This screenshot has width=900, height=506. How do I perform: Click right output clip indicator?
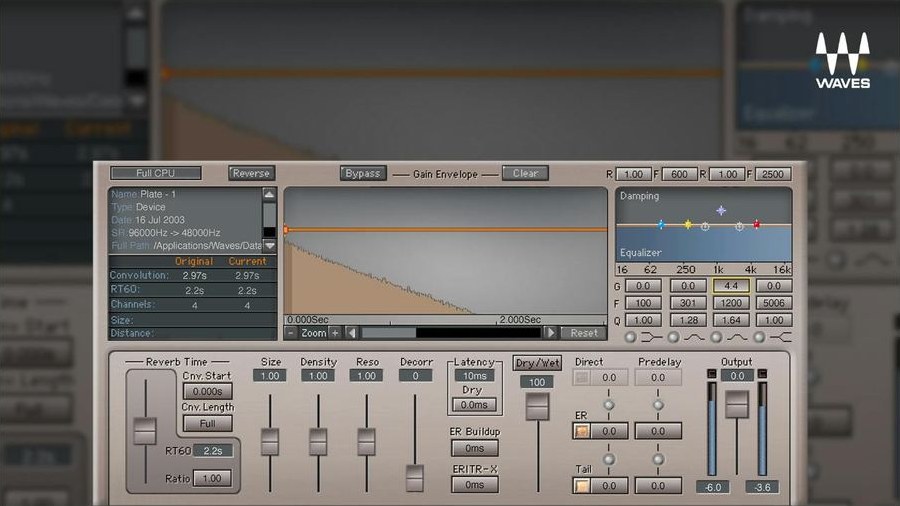[762, 373]
